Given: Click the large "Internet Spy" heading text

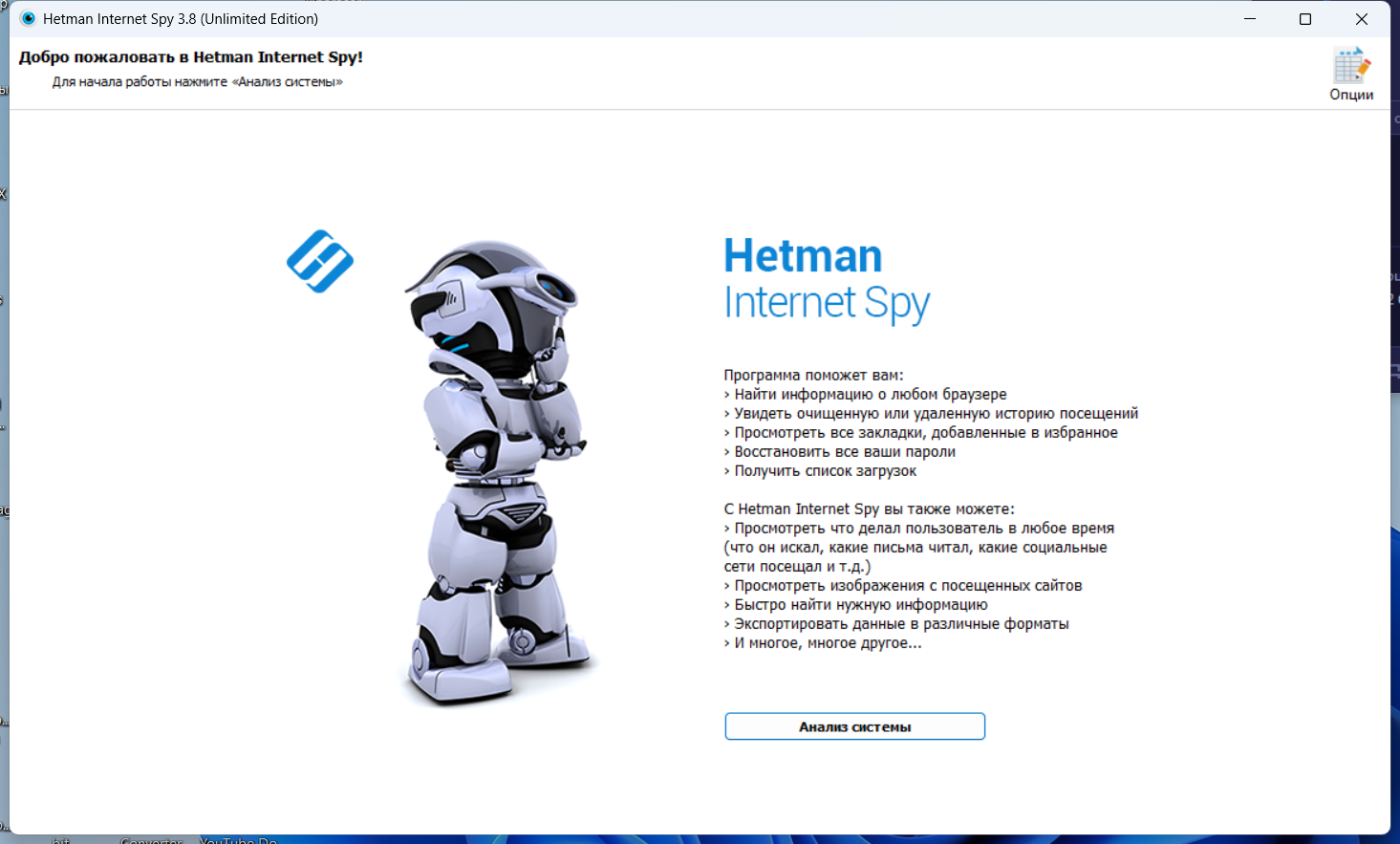Looking at the screenshot, I should pyautogui.click(x=827, y=304).
